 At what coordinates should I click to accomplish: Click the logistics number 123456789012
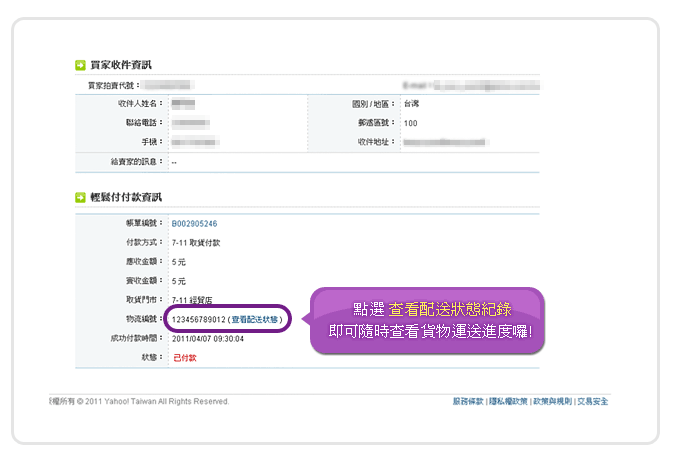coord(198,319)
